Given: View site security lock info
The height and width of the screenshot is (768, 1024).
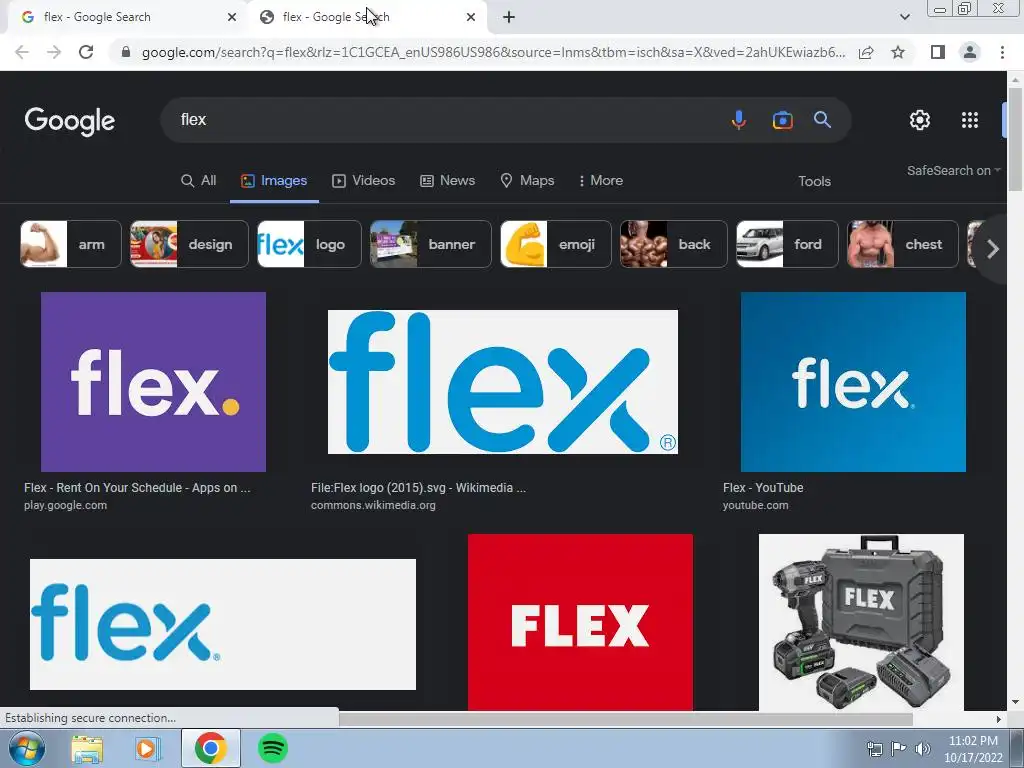Looking at the screenshot, I should click(x=126, y=52).
